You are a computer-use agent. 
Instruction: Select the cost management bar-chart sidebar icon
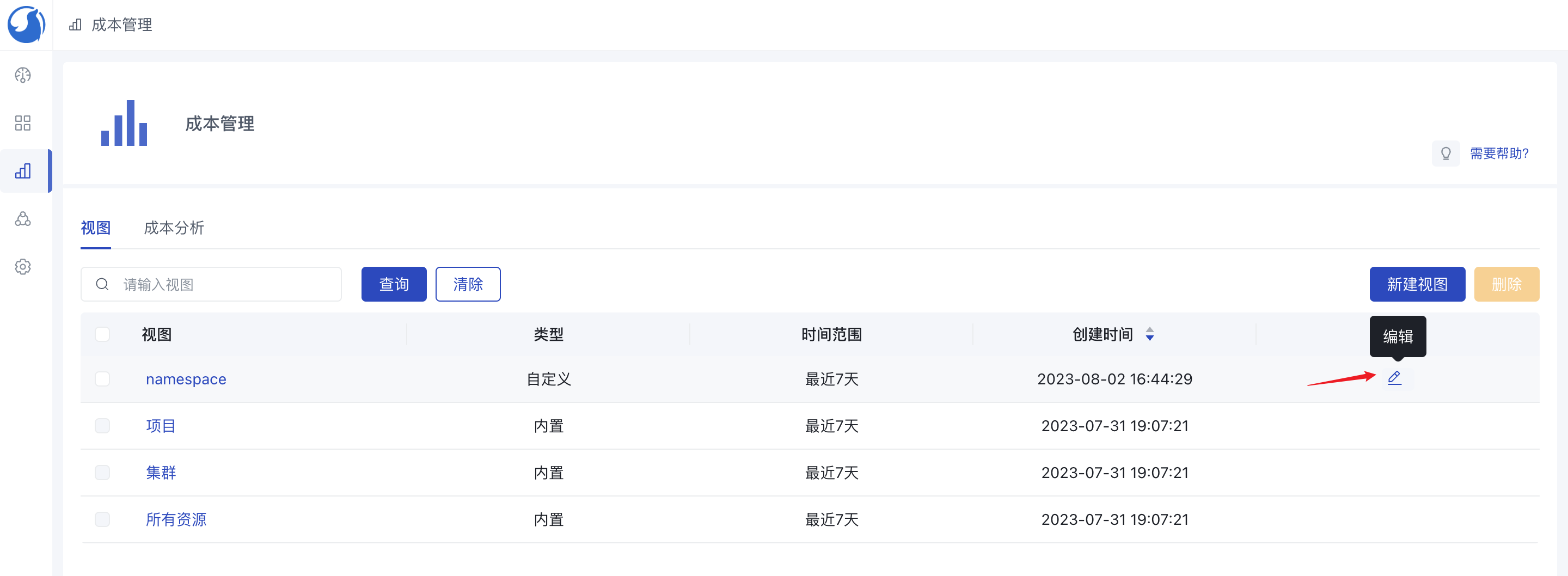click(22, 171)
